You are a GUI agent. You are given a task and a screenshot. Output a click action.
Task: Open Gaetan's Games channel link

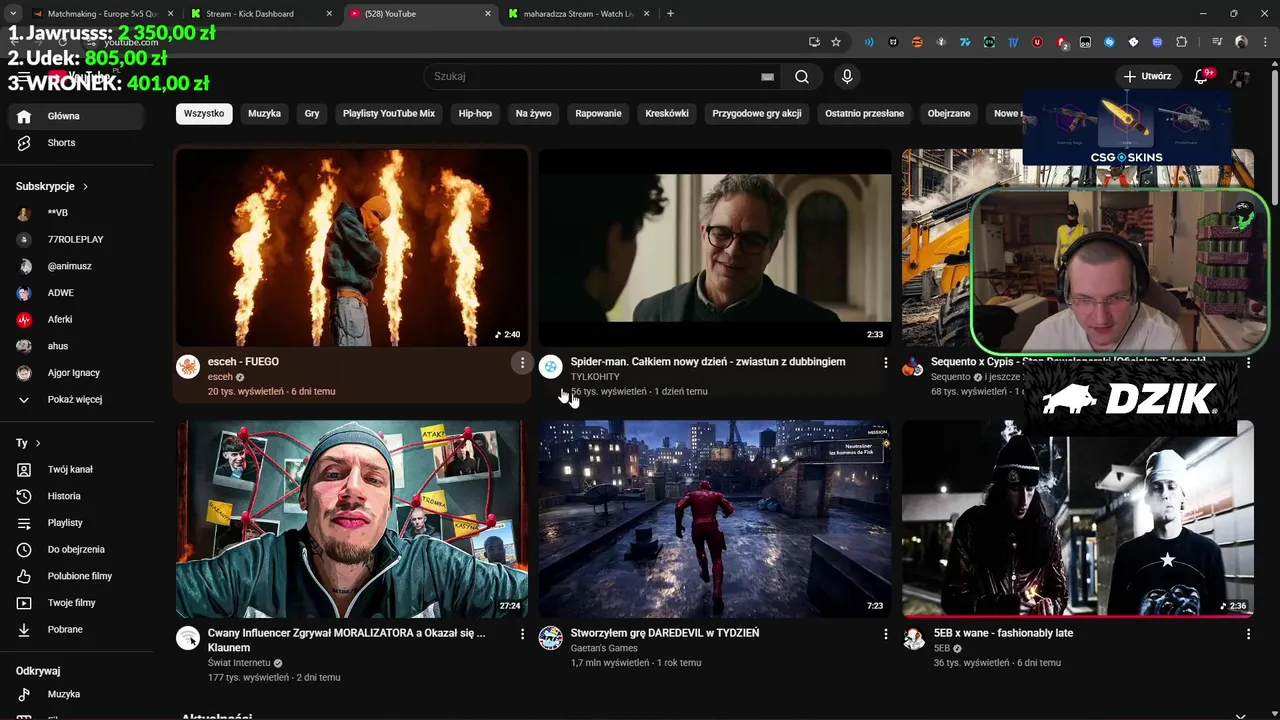[604, 648]
